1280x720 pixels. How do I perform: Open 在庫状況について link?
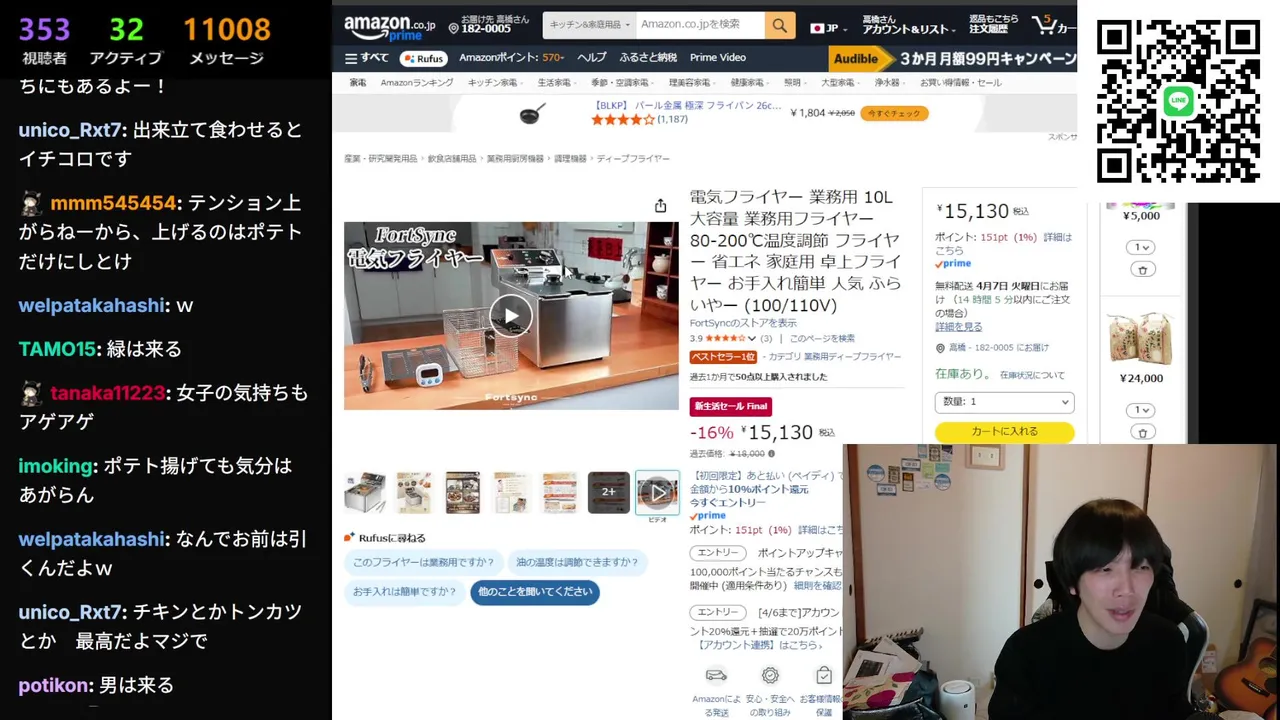[1032, 375]
